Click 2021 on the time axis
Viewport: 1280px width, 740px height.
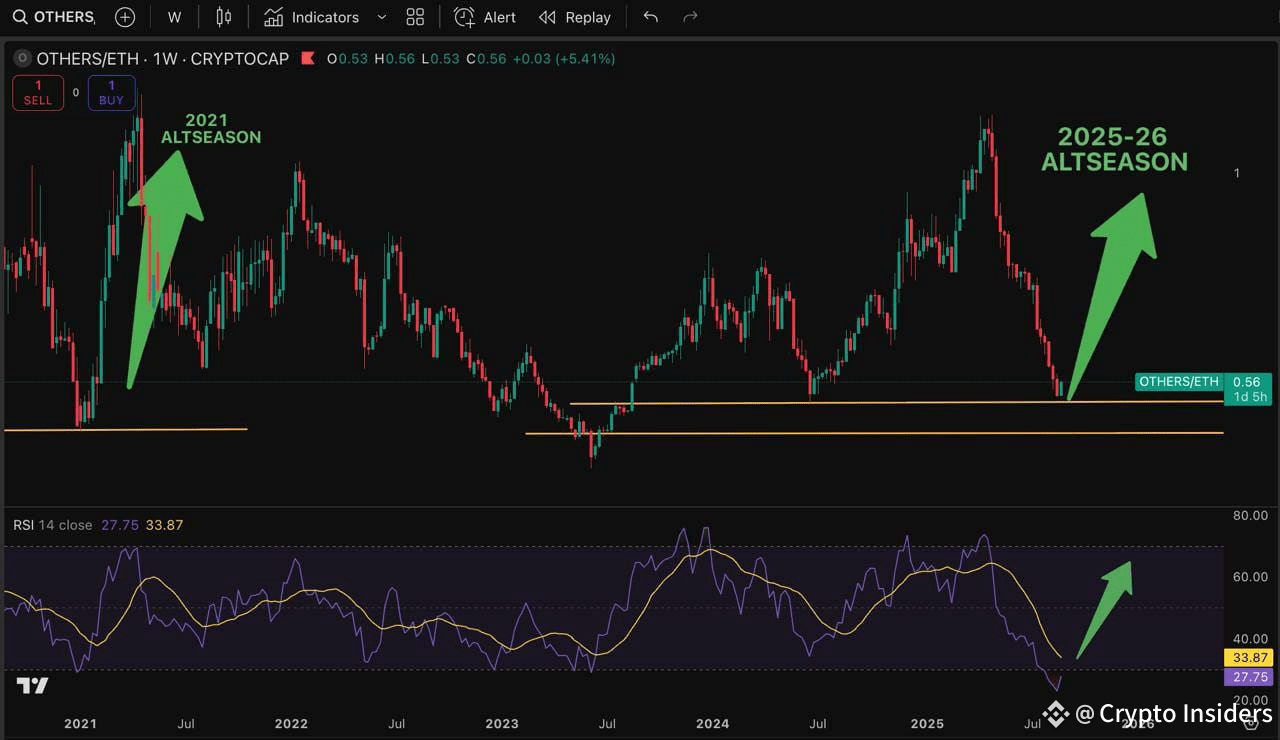coord(80,723)
